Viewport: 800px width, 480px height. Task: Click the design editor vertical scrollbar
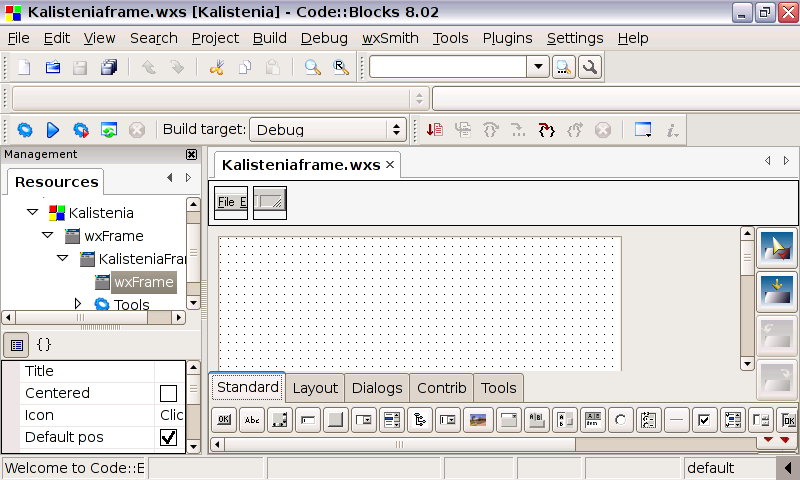(x=747, y=298)
